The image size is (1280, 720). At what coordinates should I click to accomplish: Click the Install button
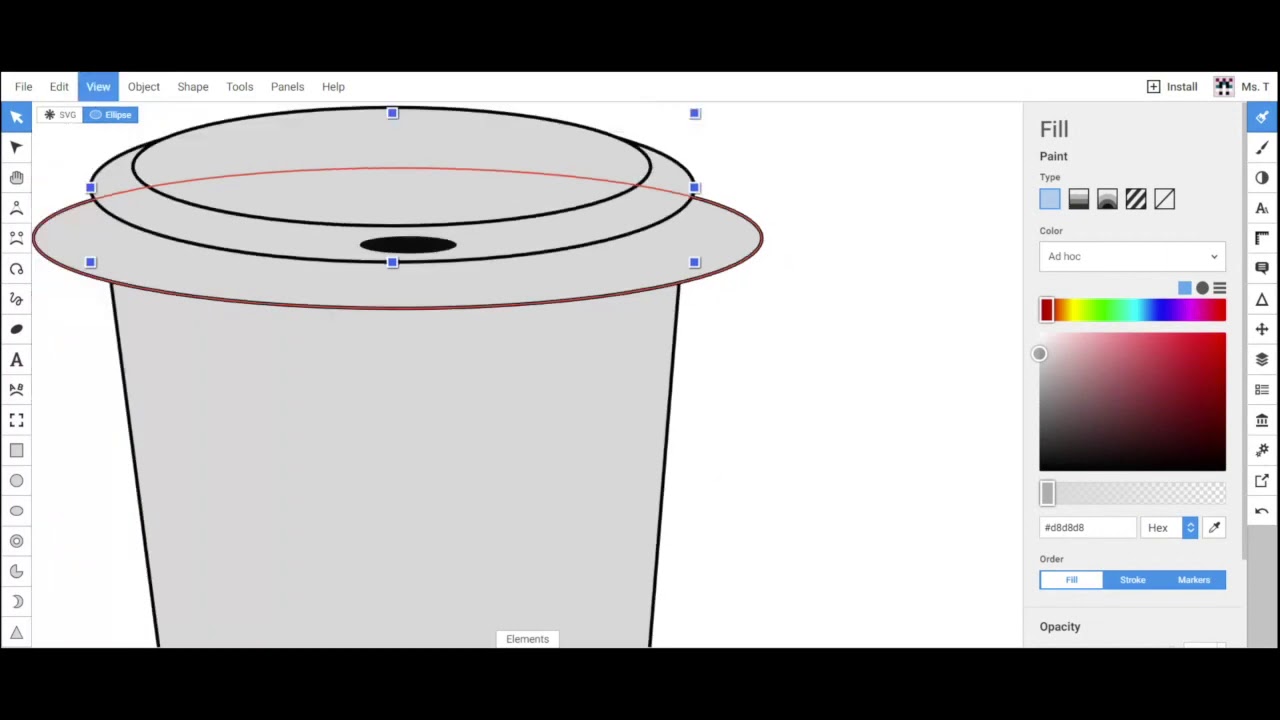[x=1172, y=87]
